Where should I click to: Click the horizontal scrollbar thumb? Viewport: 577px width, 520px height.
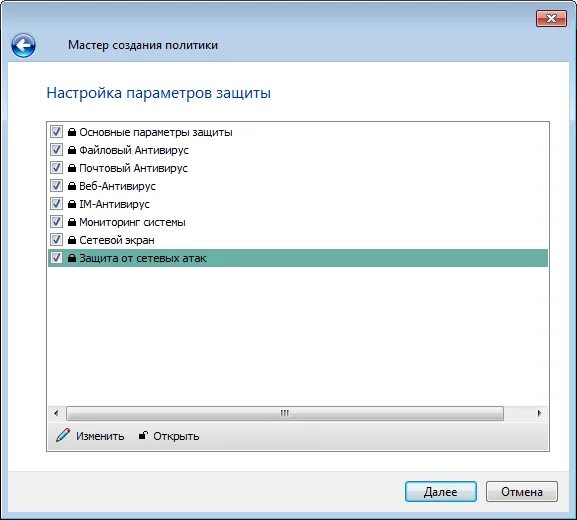click(x=285, y=413)
